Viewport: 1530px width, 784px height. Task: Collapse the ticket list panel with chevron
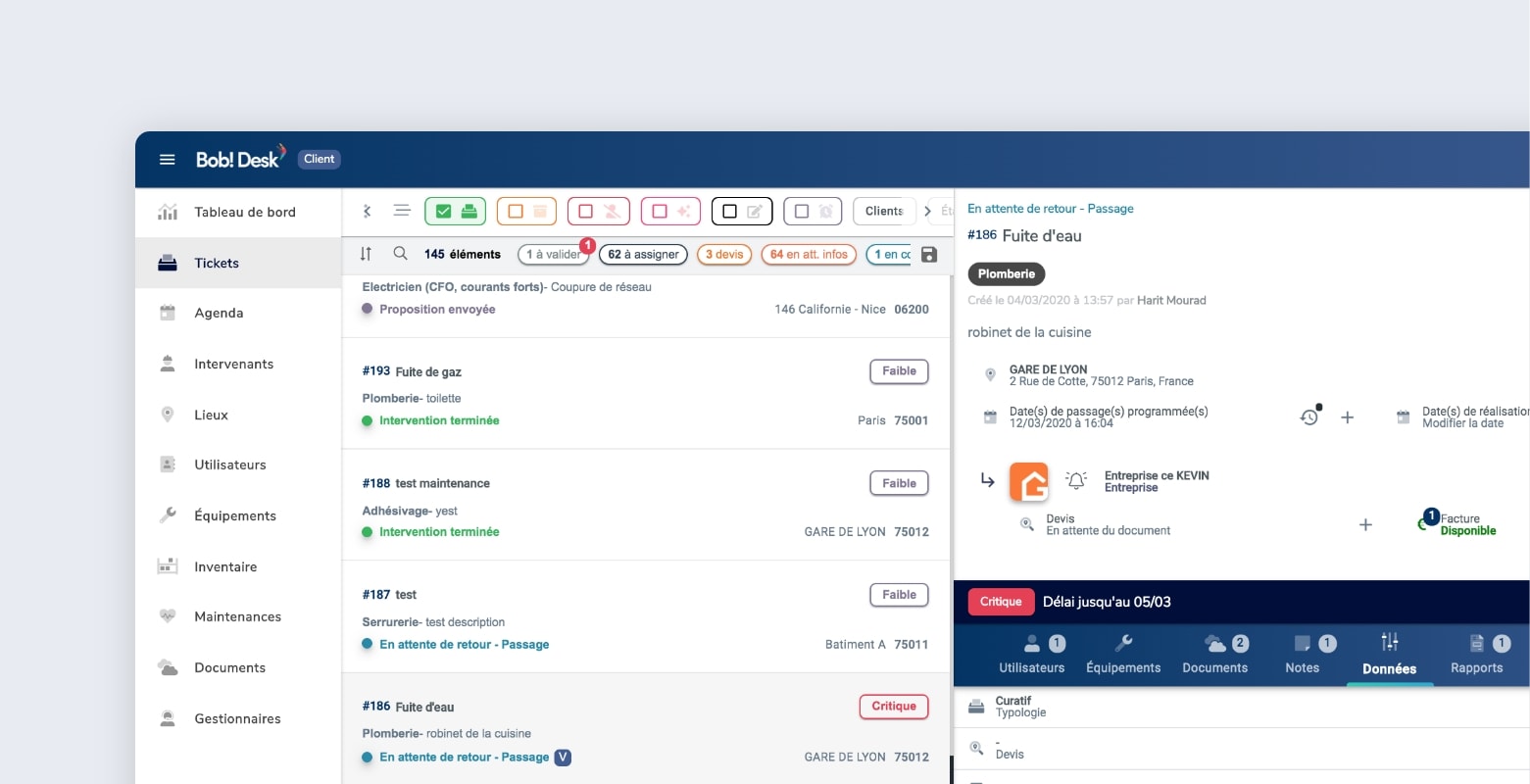tap(368, 211)
